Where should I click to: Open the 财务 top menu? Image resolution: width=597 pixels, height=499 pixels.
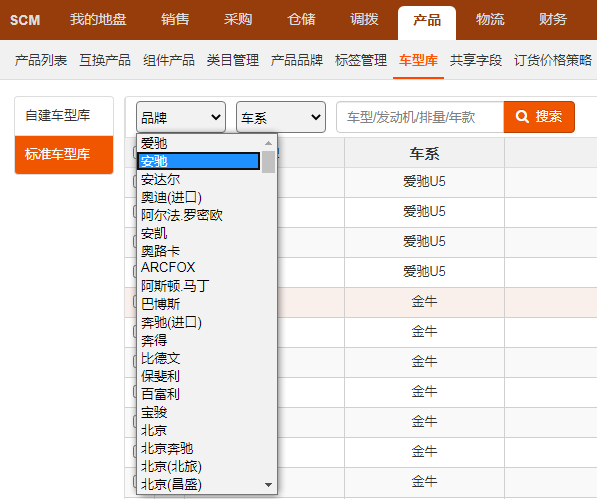553,19
